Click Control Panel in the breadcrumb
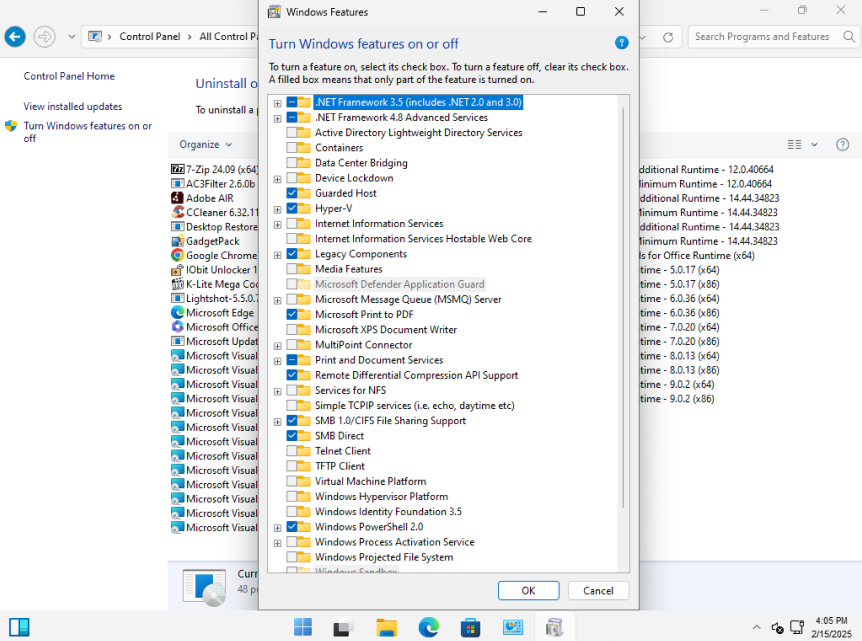Viewport: 862px width, 641px height. pyautogui.click(x=150, y=36)
